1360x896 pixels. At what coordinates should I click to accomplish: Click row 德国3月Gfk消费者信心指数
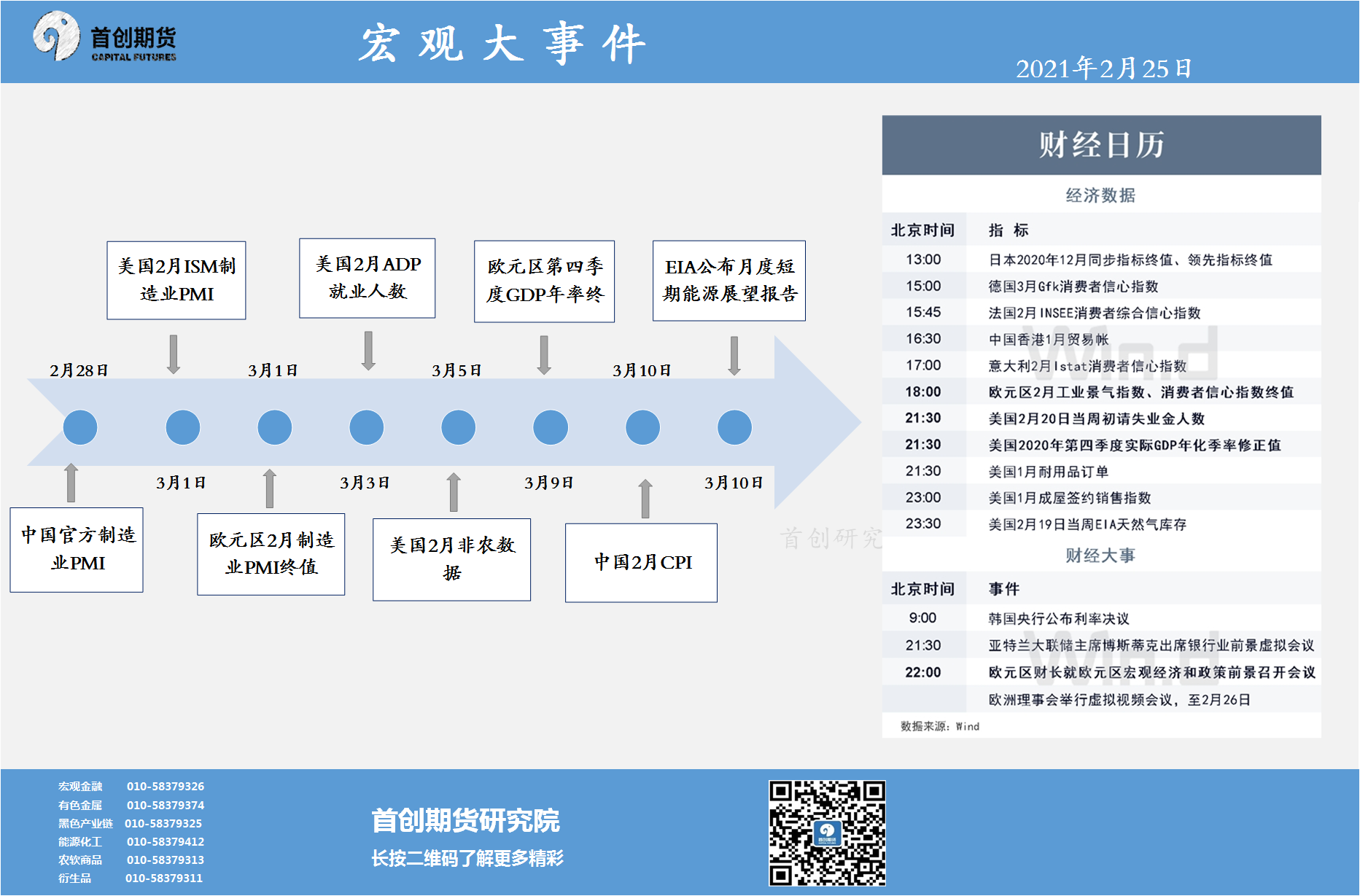(1102, 286)
